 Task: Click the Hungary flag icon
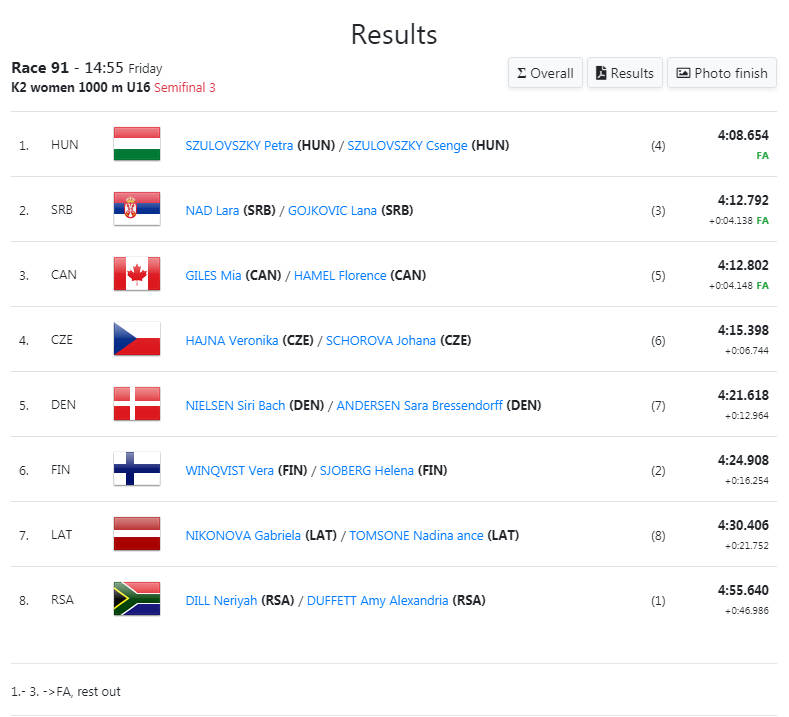pyautogui.click(x=137, y=144)
